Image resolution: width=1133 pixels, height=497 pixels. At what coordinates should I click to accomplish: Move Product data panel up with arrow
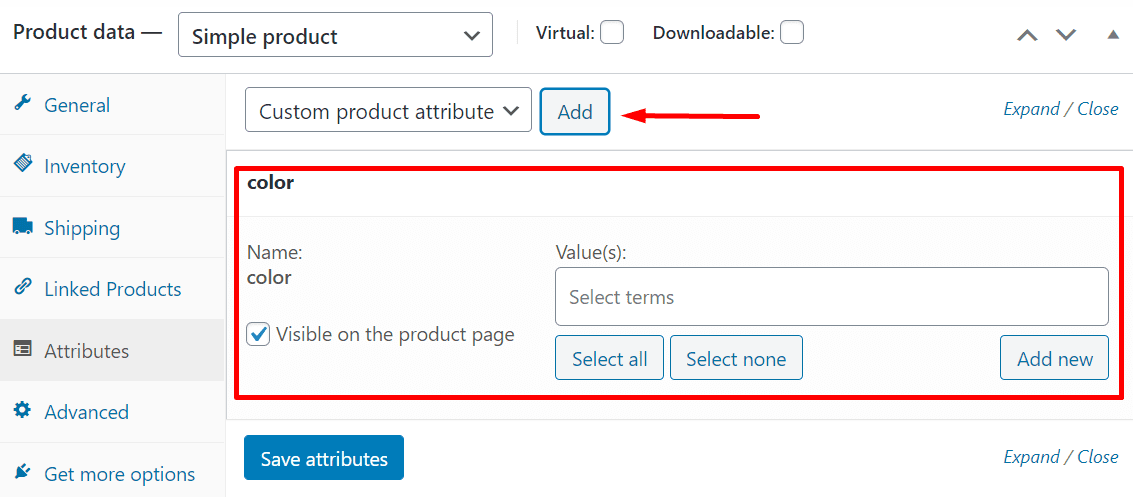coord(1028,35)
